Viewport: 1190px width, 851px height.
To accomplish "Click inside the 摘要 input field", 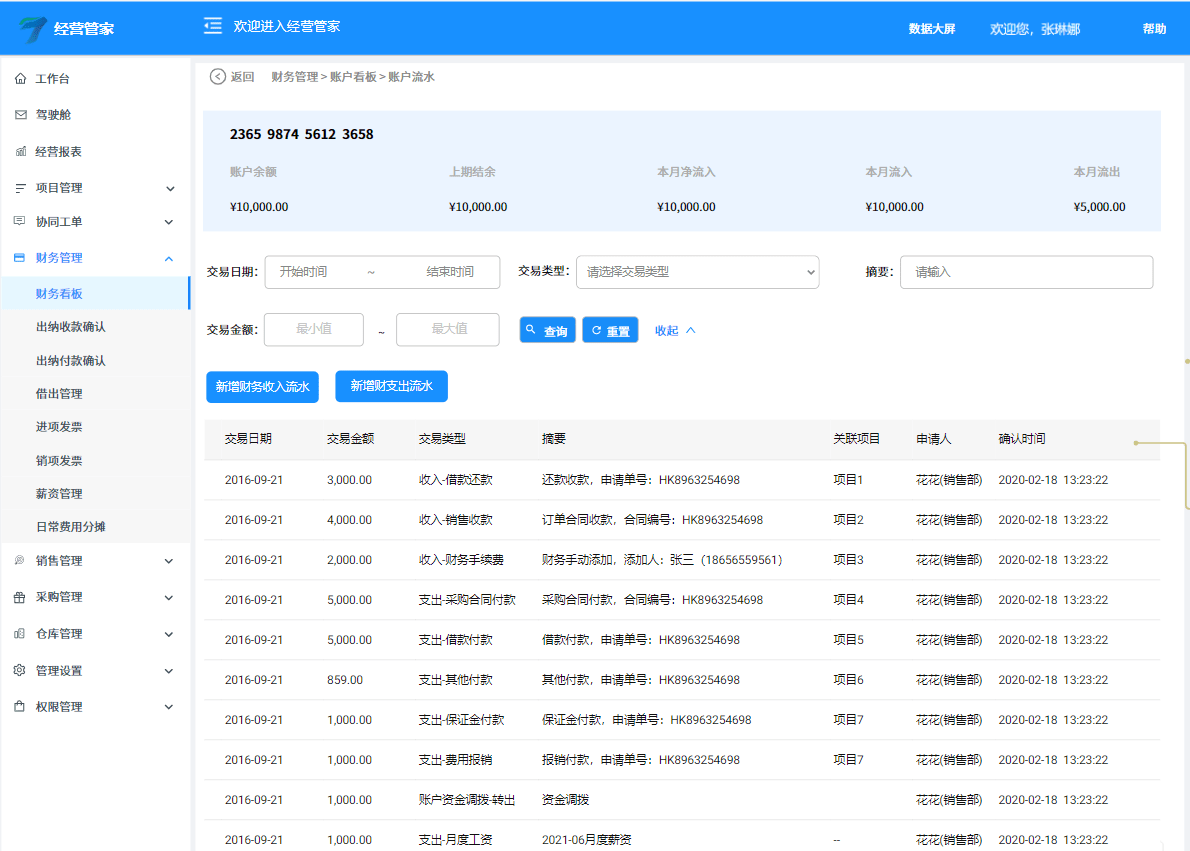I will click(x=1026, y=272).
